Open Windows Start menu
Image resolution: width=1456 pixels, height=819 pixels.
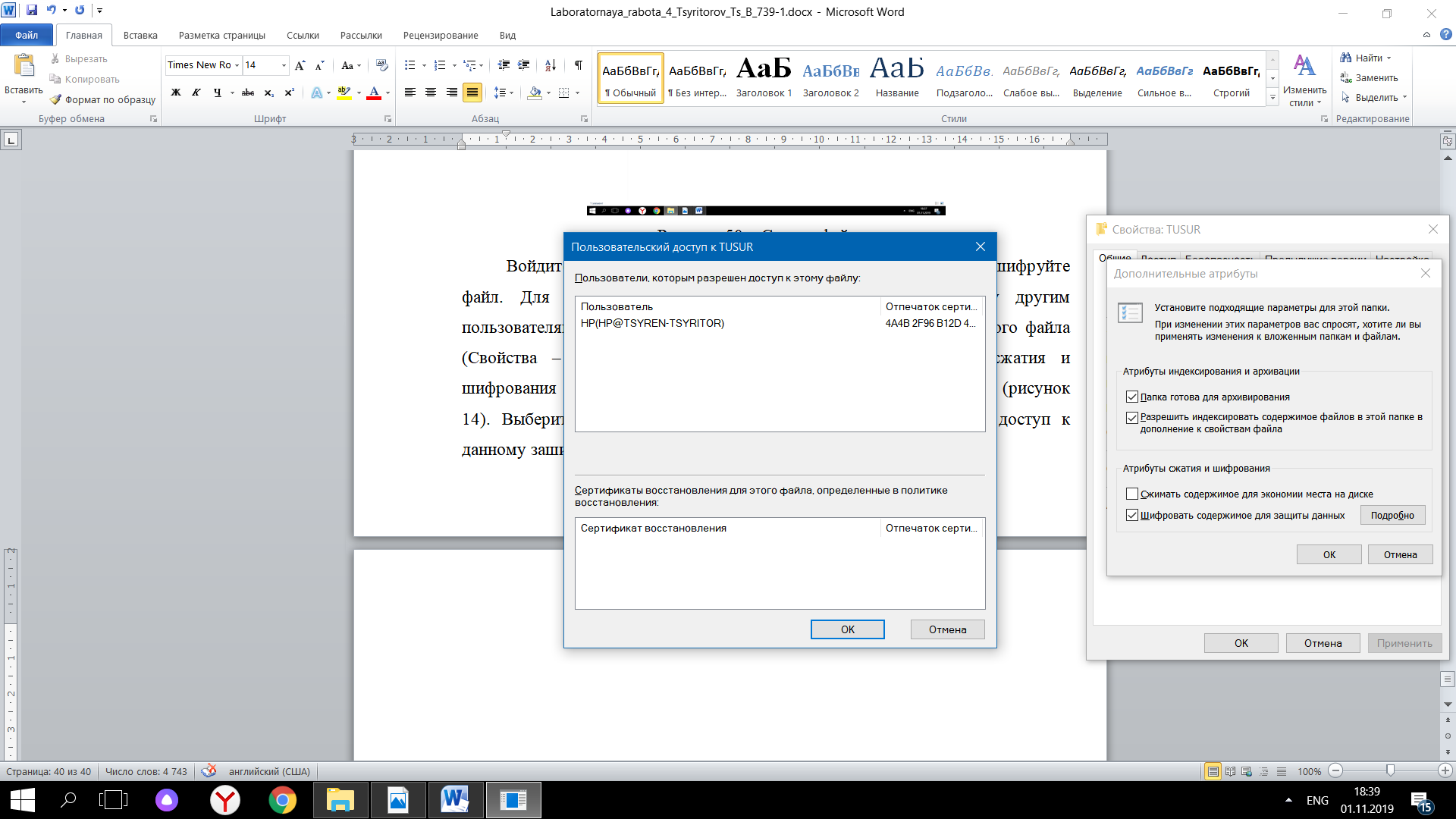pyautogui.click(x=23, y=800)
